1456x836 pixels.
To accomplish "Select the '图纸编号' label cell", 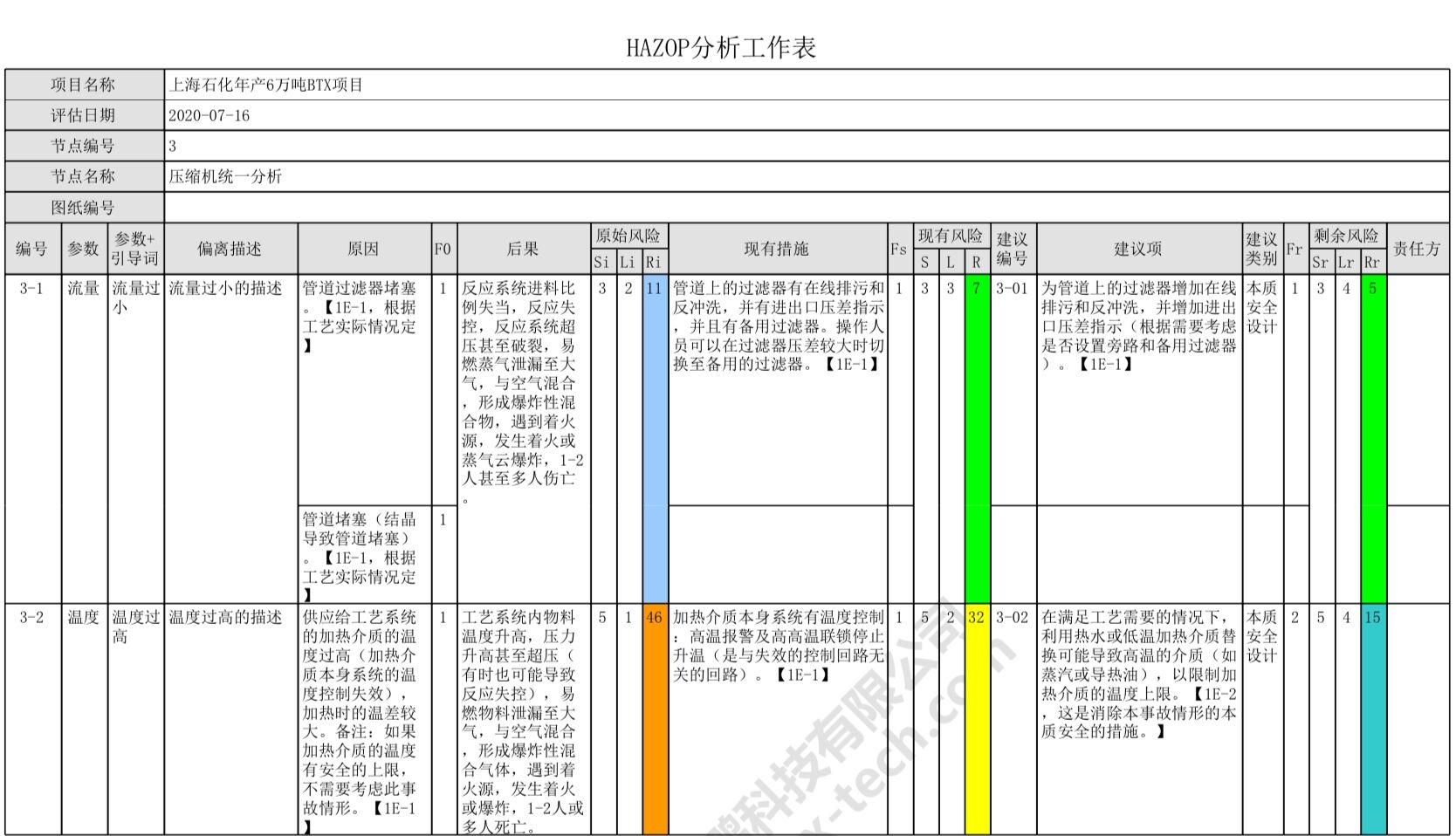I will coord(85,208).
